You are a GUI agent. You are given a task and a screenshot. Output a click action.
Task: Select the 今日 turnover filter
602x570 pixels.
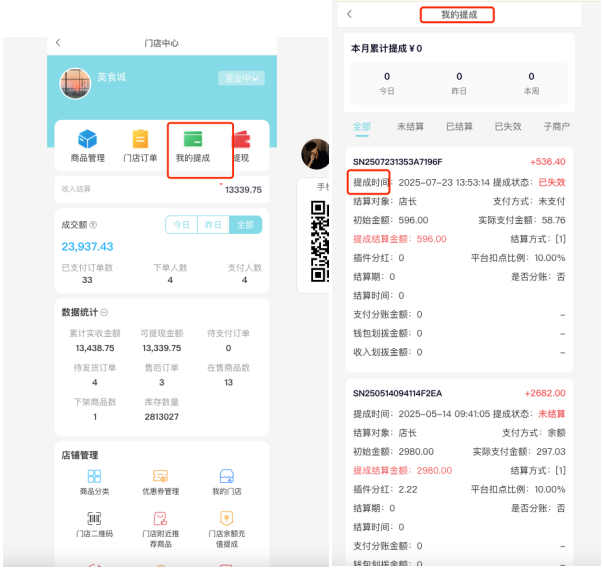click(181, 225)
